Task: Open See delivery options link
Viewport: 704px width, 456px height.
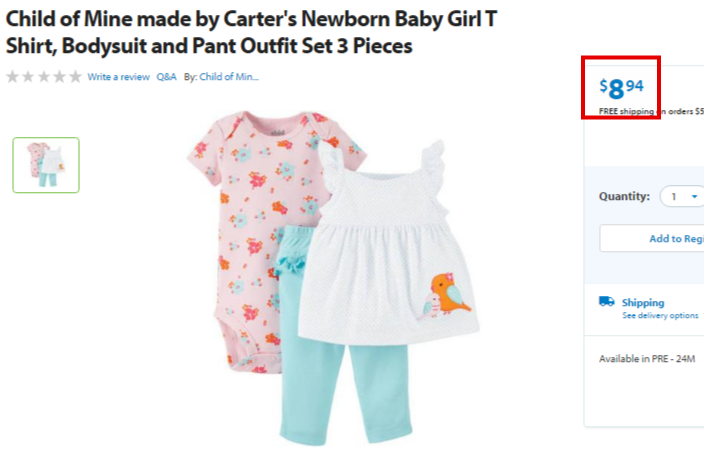Action: 660,316
